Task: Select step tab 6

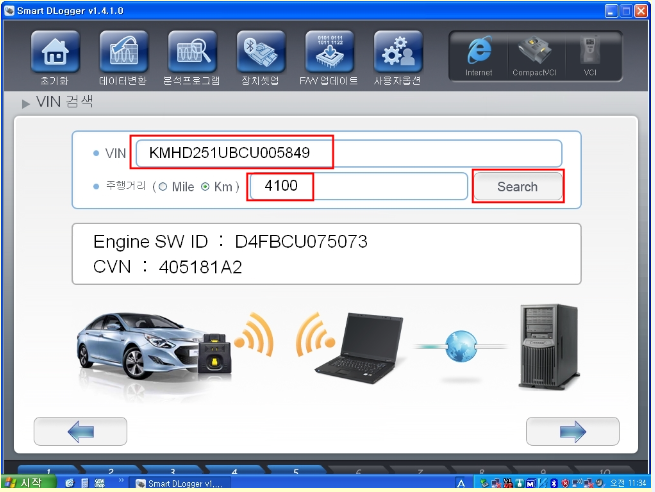Action: tap(358, 470)
